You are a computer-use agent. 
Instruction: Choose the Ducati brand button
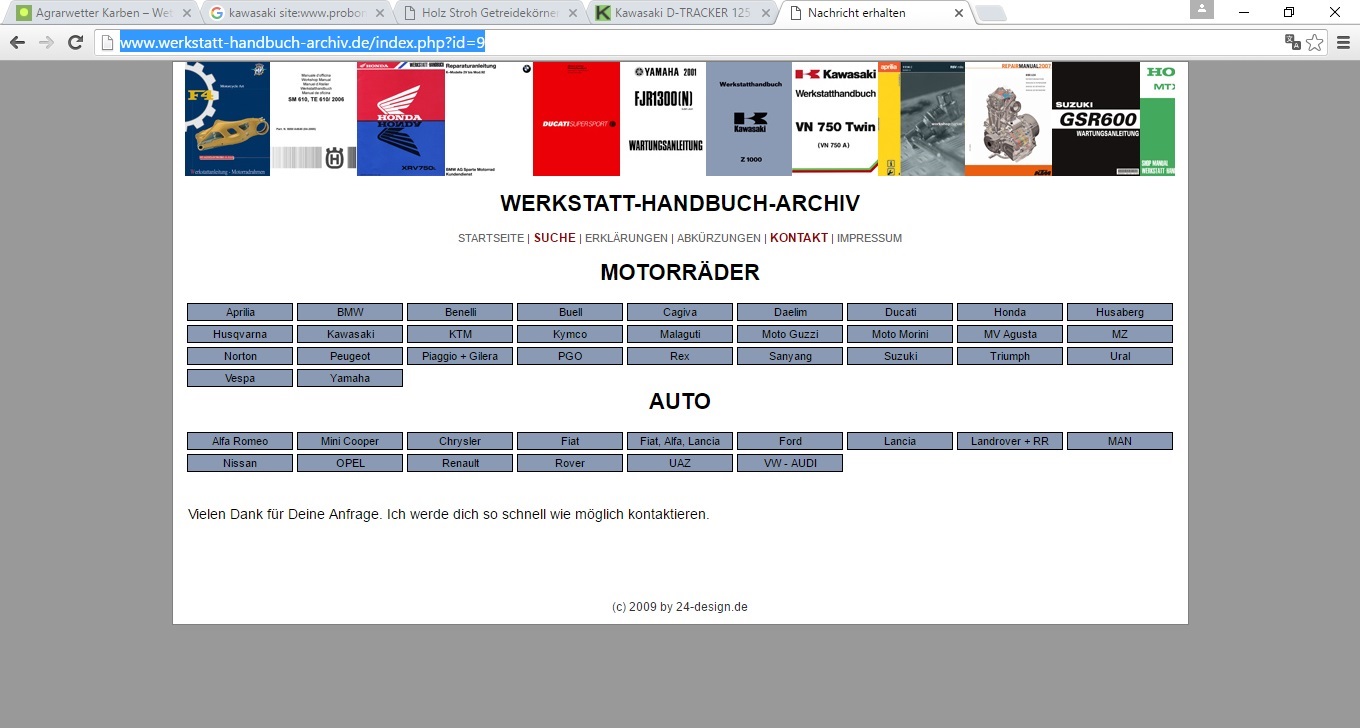point(900,312)
